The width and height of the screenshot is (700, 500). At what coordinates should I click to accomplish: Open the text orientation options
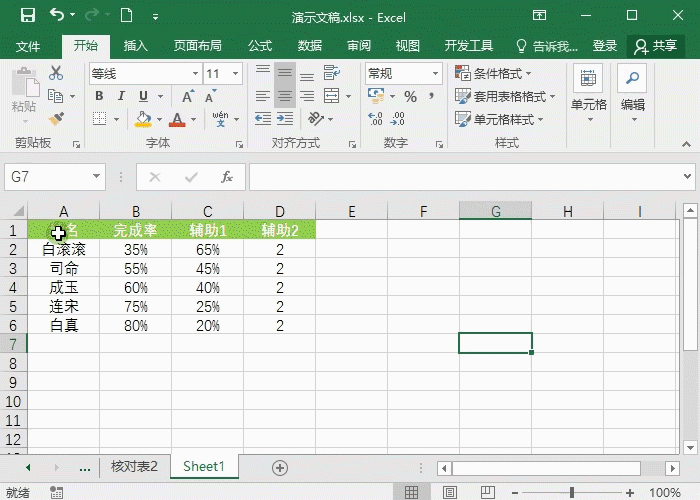tap(317, 119)
